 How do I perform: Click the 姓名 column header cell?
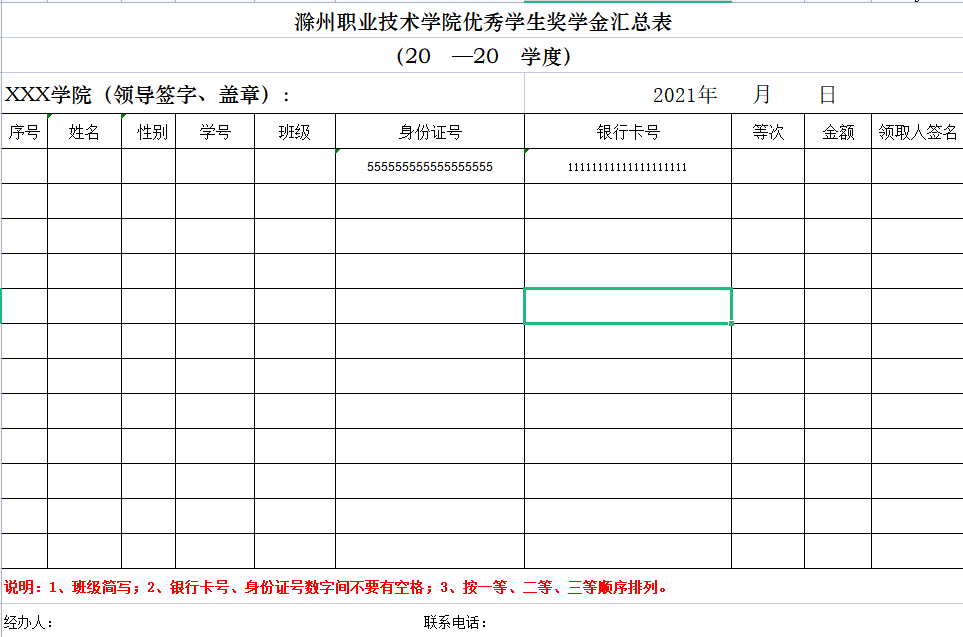pos(84,132)
